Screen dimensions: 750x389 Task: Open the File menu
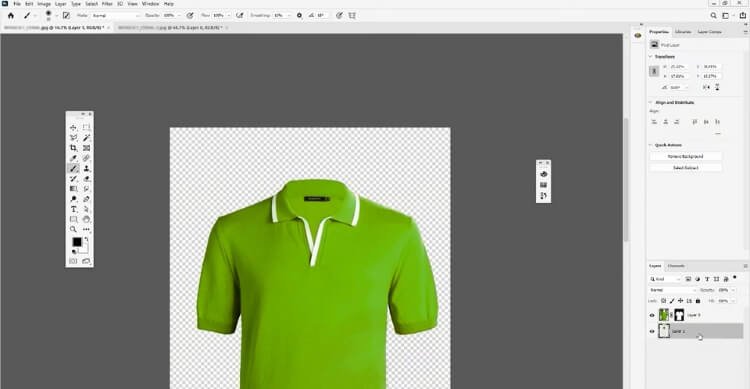click(17, 4)
